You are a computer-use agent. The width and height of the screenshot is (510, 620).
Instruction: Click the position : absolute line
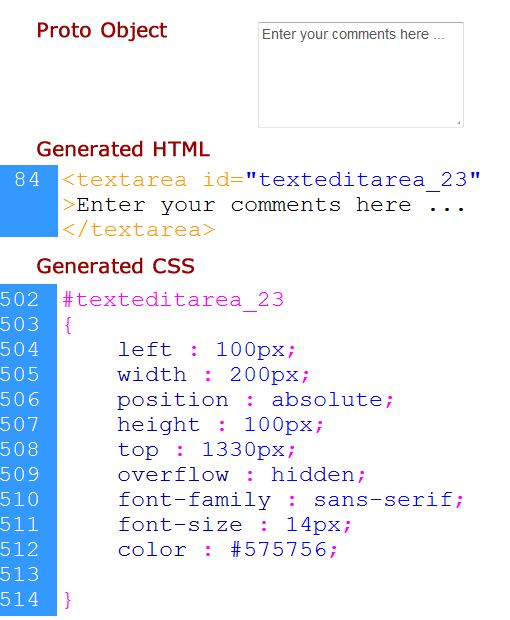coord(255,400)
